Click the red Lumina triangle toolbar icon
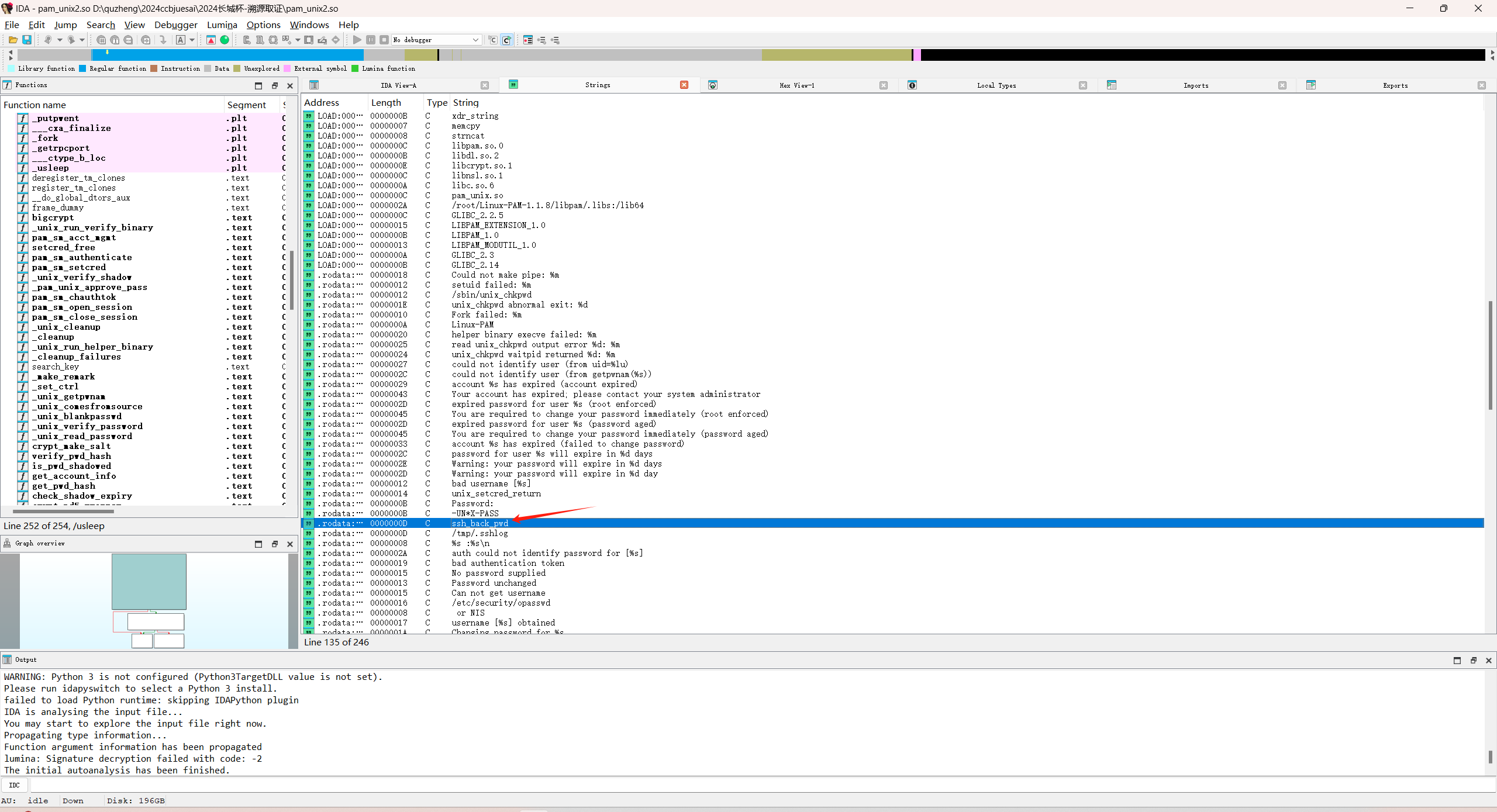The height and width of the screenshot is (812, 1497). click(x=211, y=40)
